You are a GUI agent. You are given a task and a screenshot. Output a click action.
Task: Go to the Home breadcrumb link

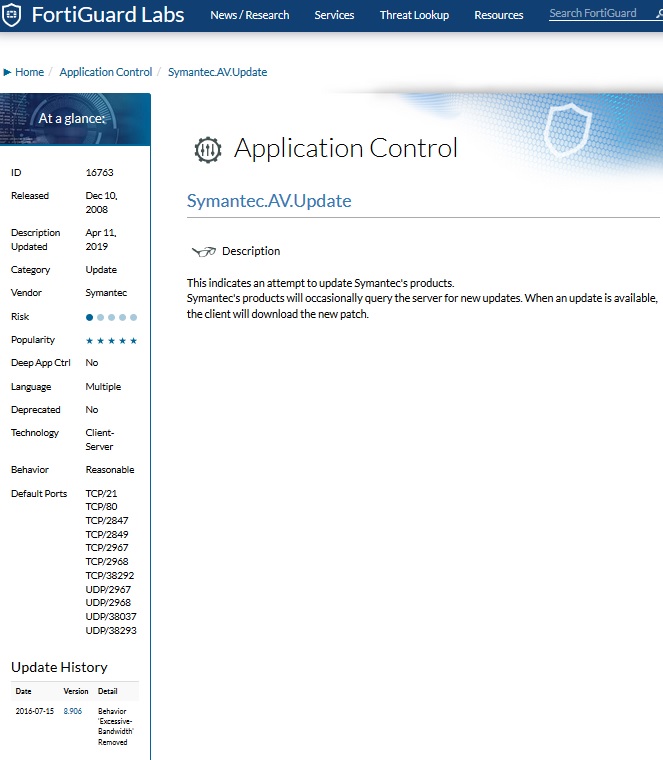30,72
